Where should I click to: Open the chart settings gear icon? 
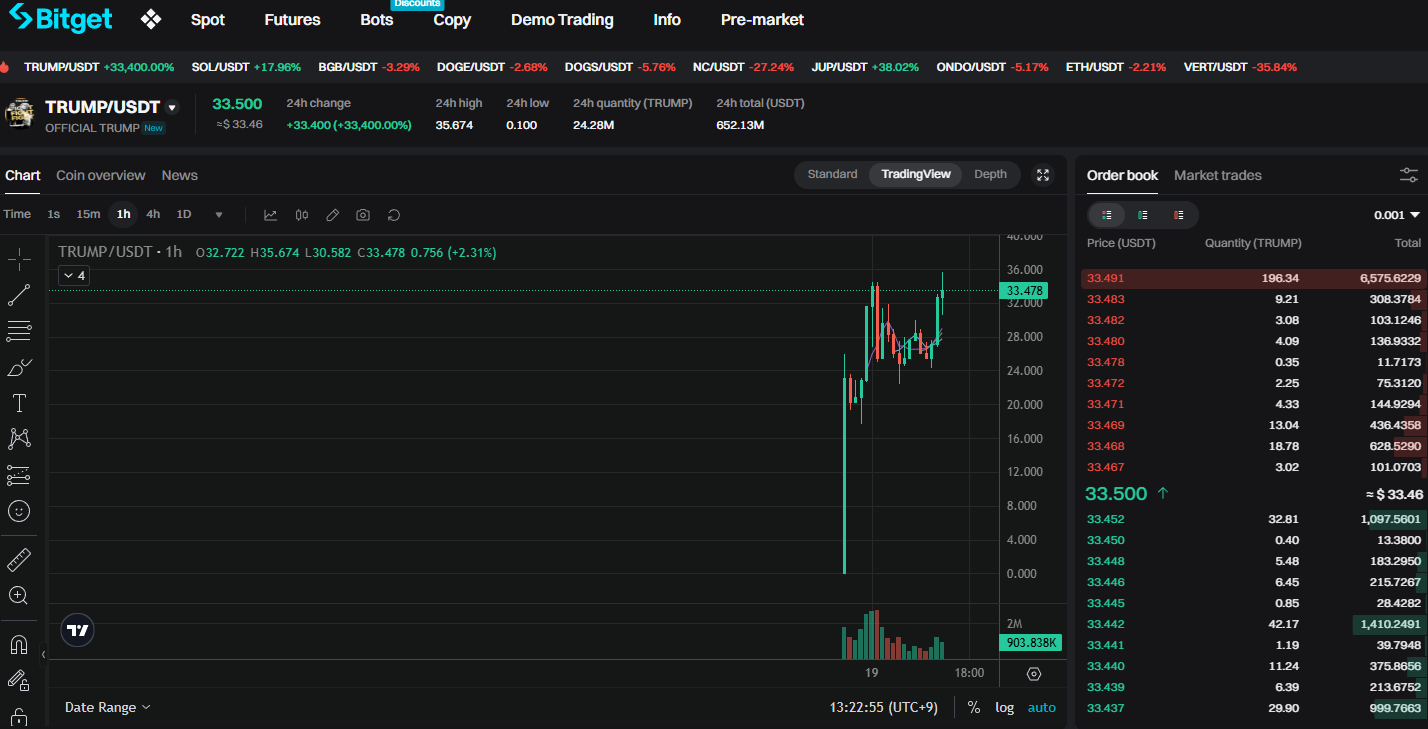(x=1034, y=673)
